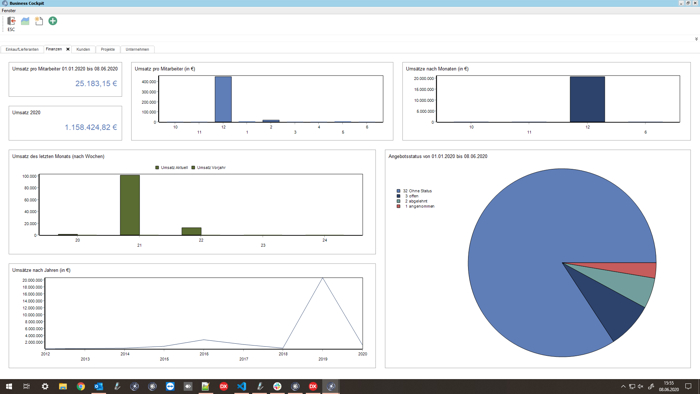
Task: Close the Finanzen tab
Action: click(68, 49)
